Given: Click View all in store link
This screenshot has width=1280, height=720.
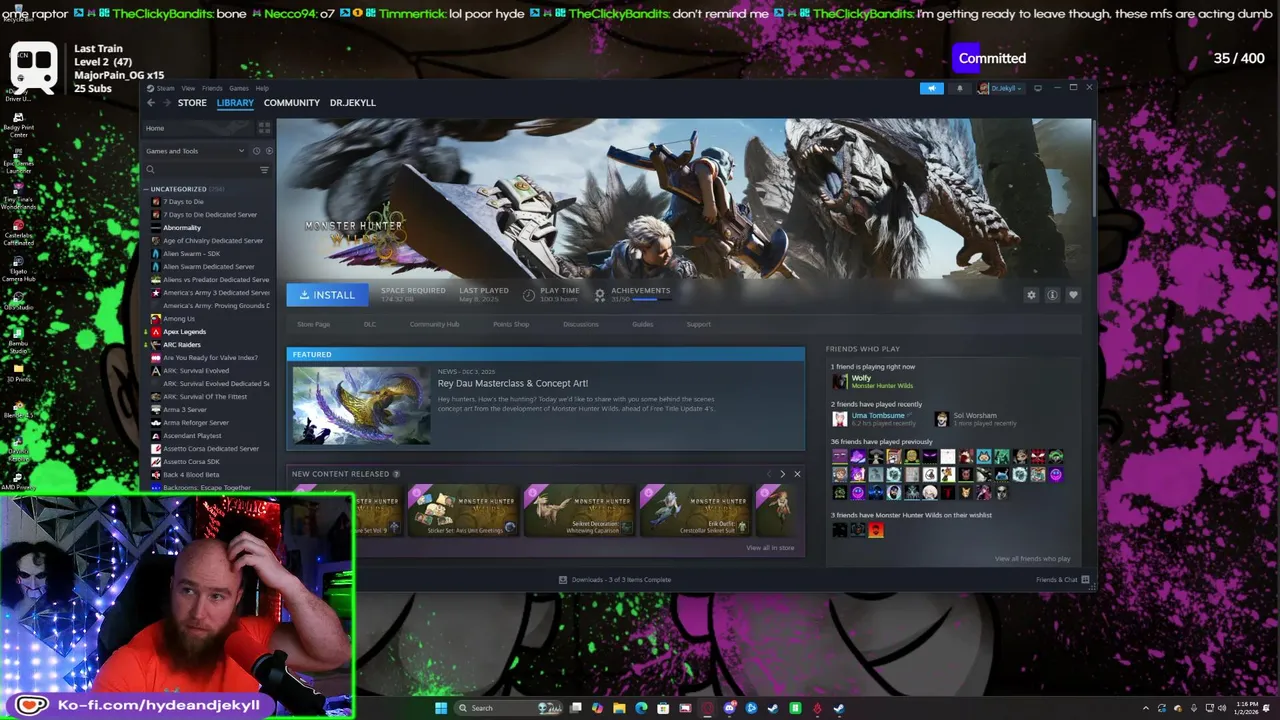Looking at the screenshot, I should click(x=770, y=548).
